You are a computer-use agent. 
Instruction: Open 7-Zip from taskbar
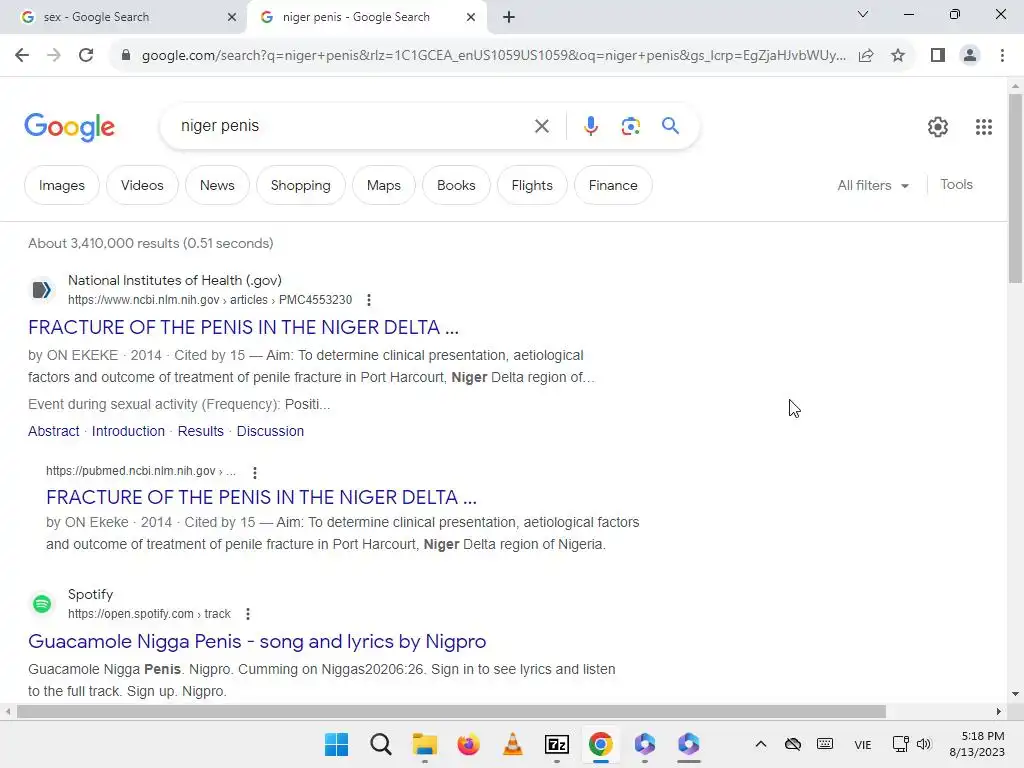click(x=556, y=744)
